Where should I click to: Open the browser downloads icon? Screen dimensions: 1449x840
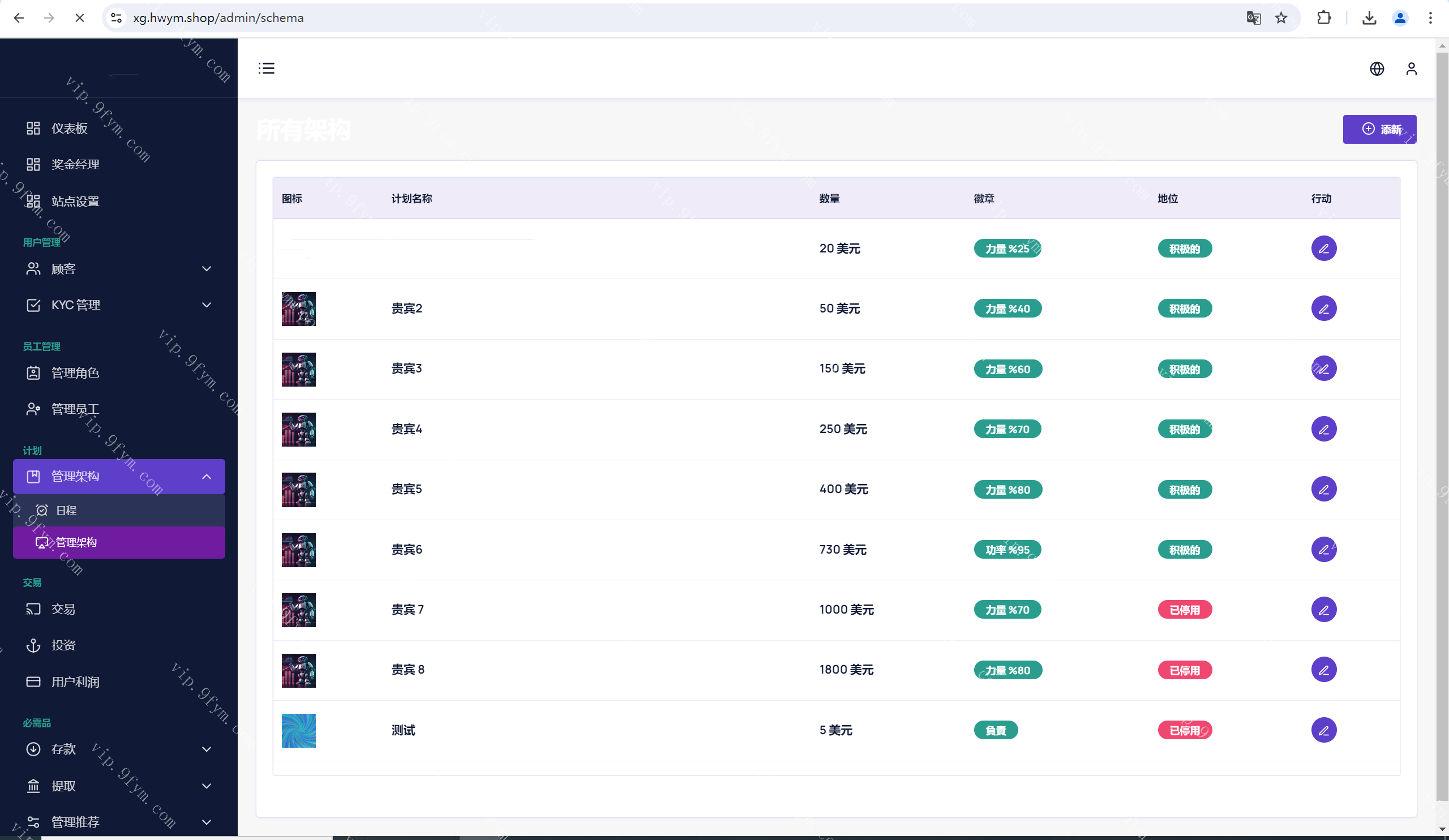click(1369, 18)
